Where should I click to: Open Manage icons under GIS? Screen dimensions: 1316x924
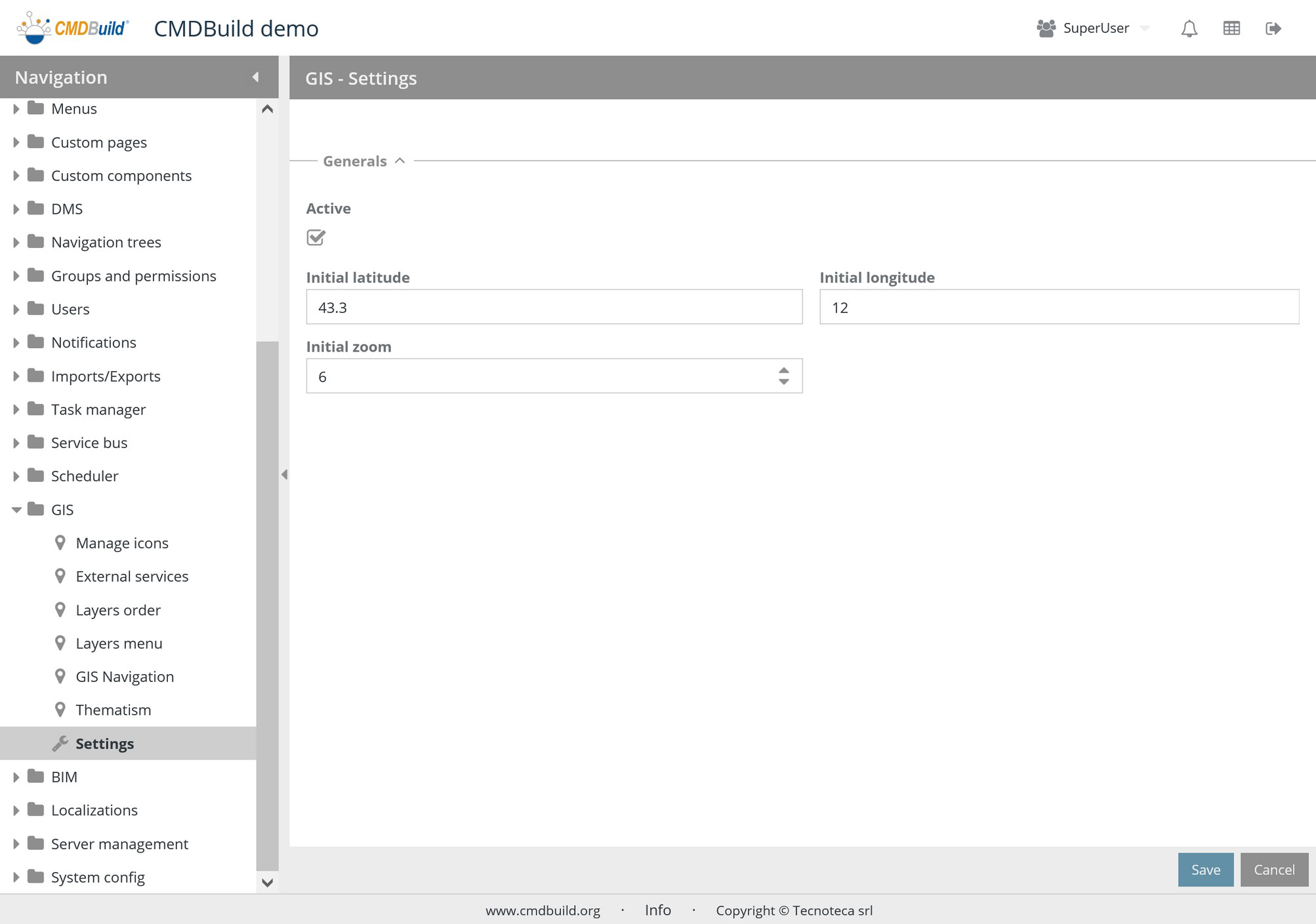122,543
